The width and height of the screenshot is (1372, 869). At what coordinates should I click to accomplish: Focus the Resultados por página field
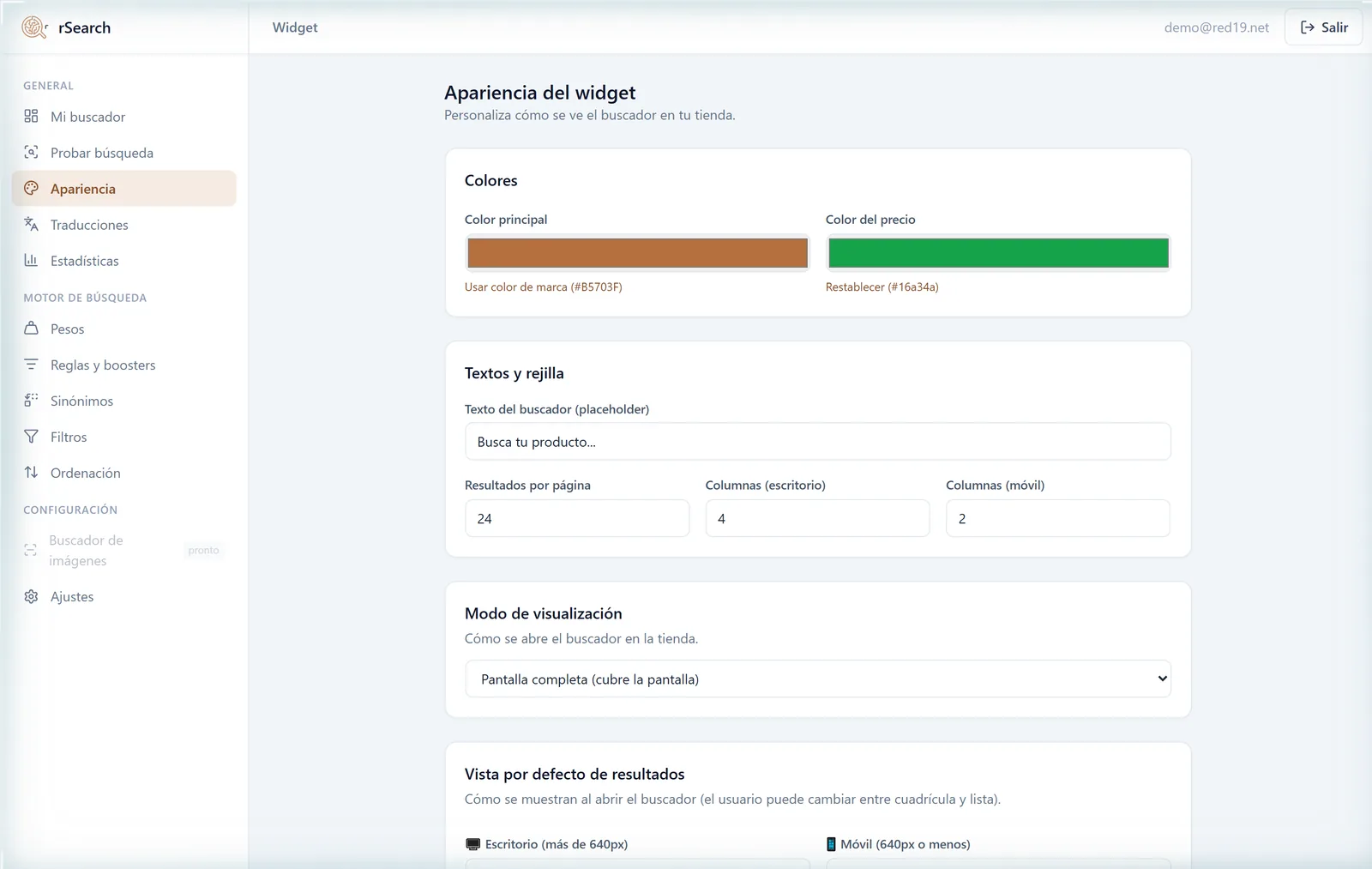[577, 518]
